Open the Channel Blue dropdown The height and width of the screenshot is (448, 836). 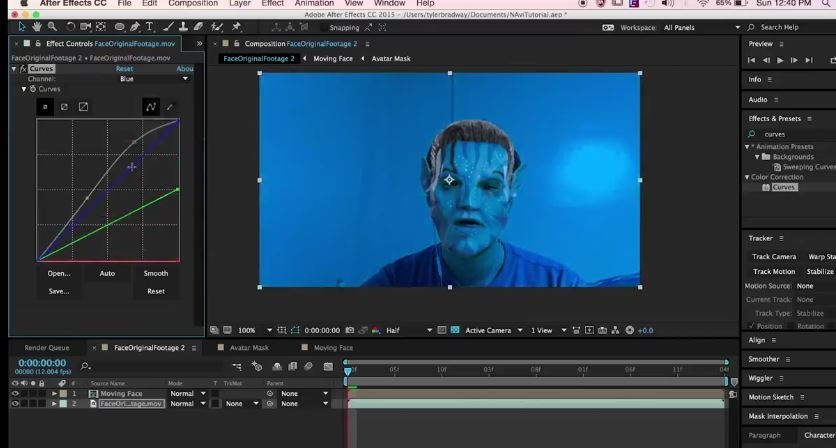point(154,79)
